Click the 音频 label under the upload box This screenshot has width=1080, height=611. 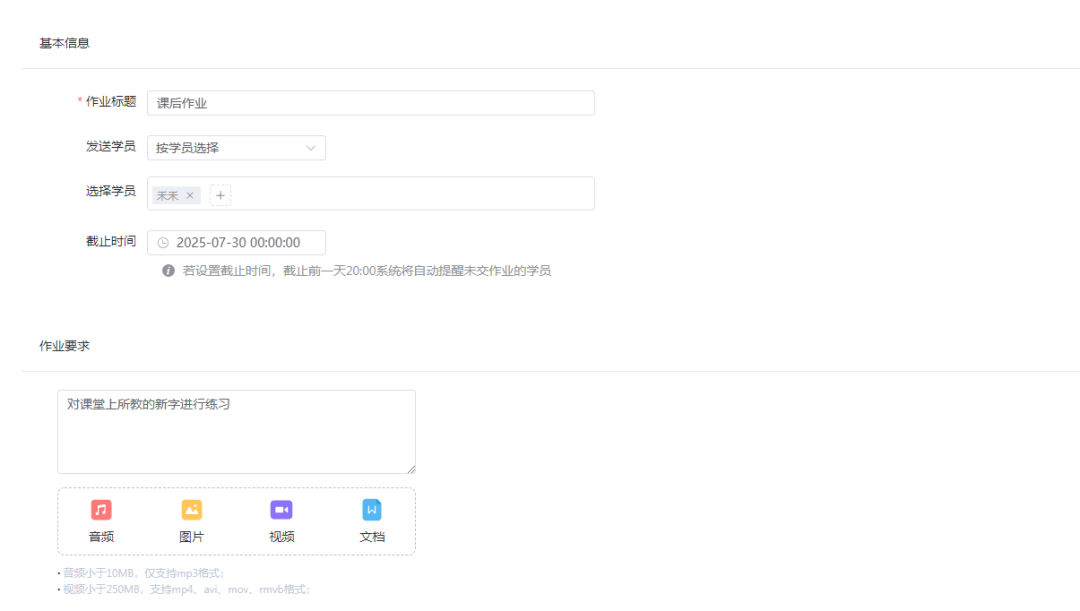click(101, 537)
